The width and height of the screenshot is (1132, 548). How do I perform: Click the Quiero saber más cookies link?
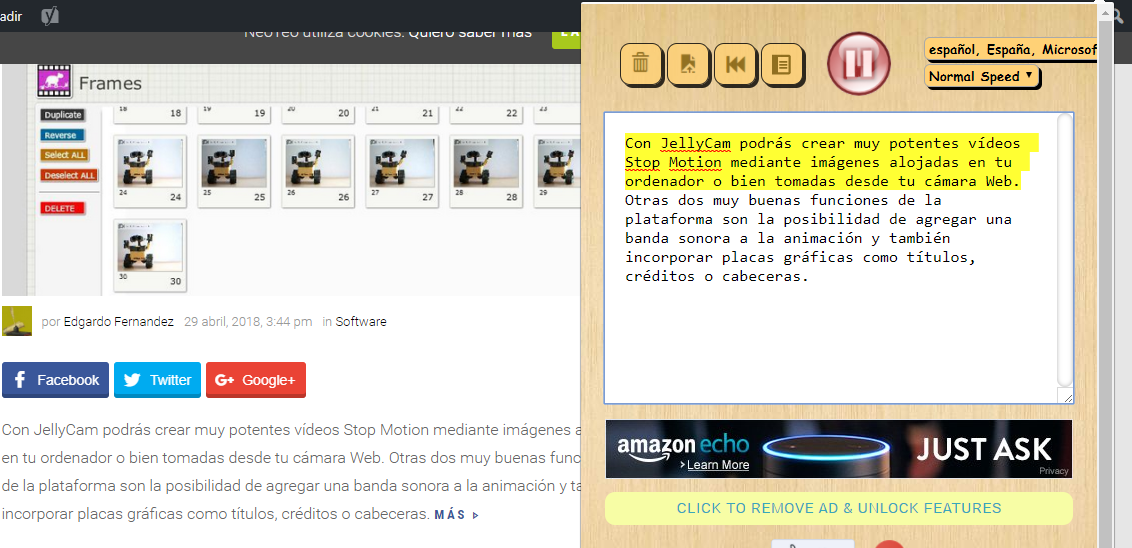[470, 32]
